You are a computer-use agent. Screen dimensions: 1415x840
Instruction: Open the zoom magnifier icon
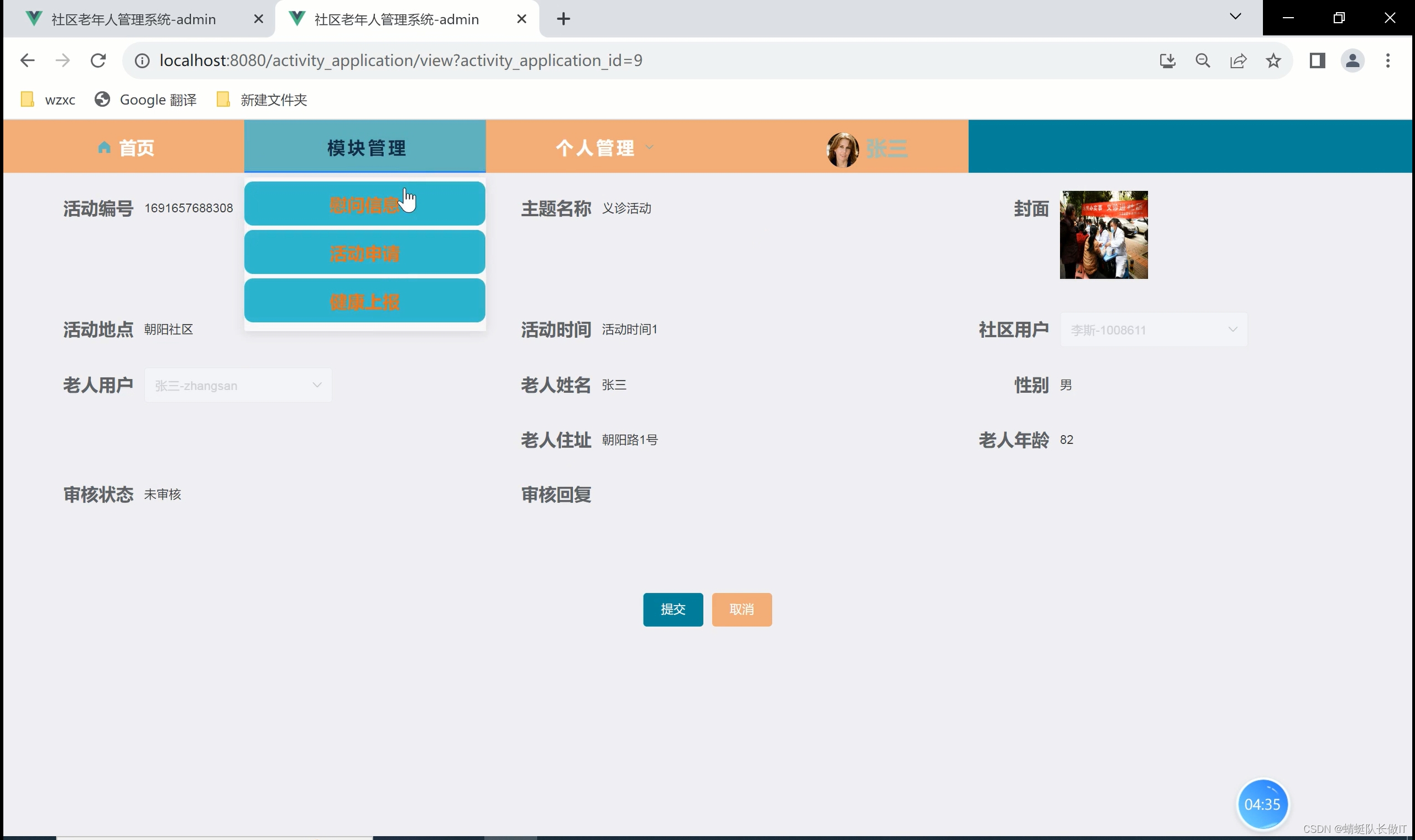1203,61
